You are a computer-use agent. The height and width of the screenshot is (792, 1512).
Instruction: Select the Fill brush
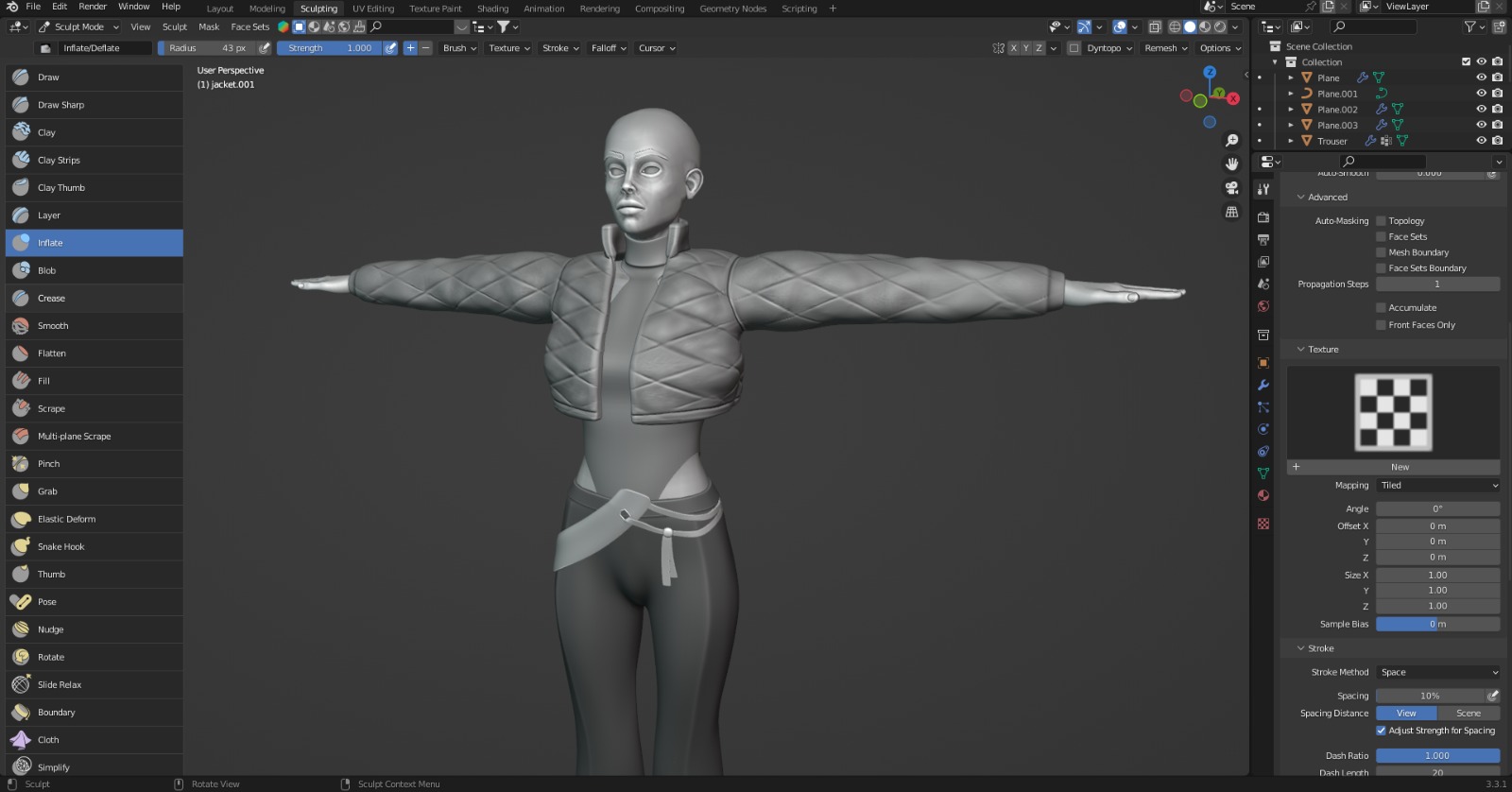pyautogui.click(x=94, y=381)
